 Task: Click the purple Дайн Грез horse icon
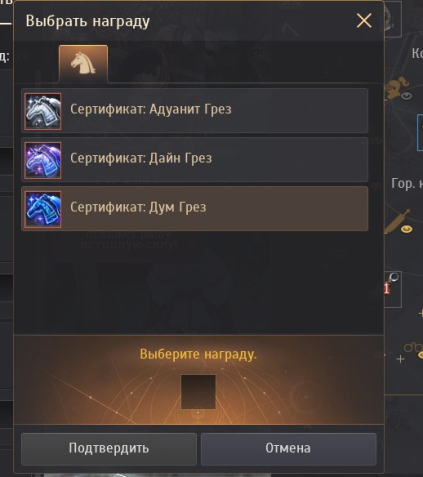[x=43, y=160]
